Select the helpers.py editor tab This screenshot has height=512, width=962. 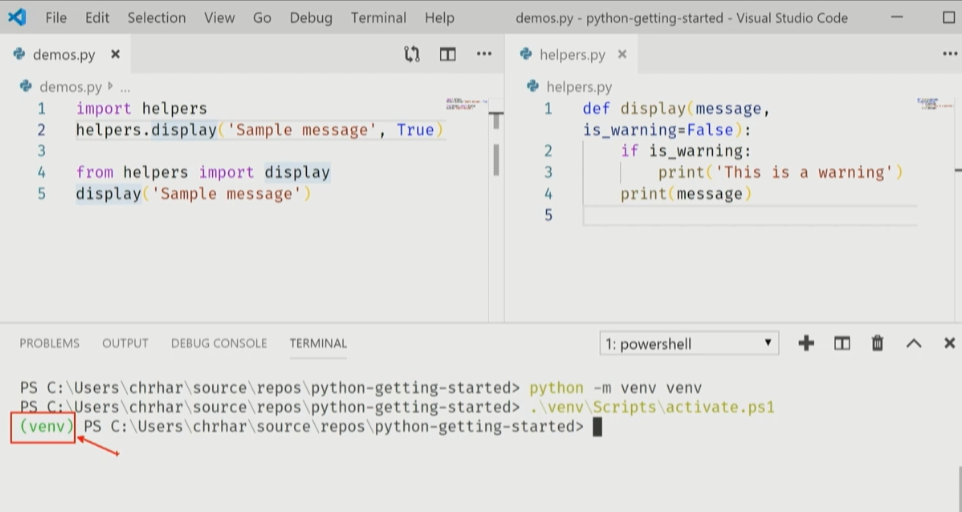click(x=572, y=55)
